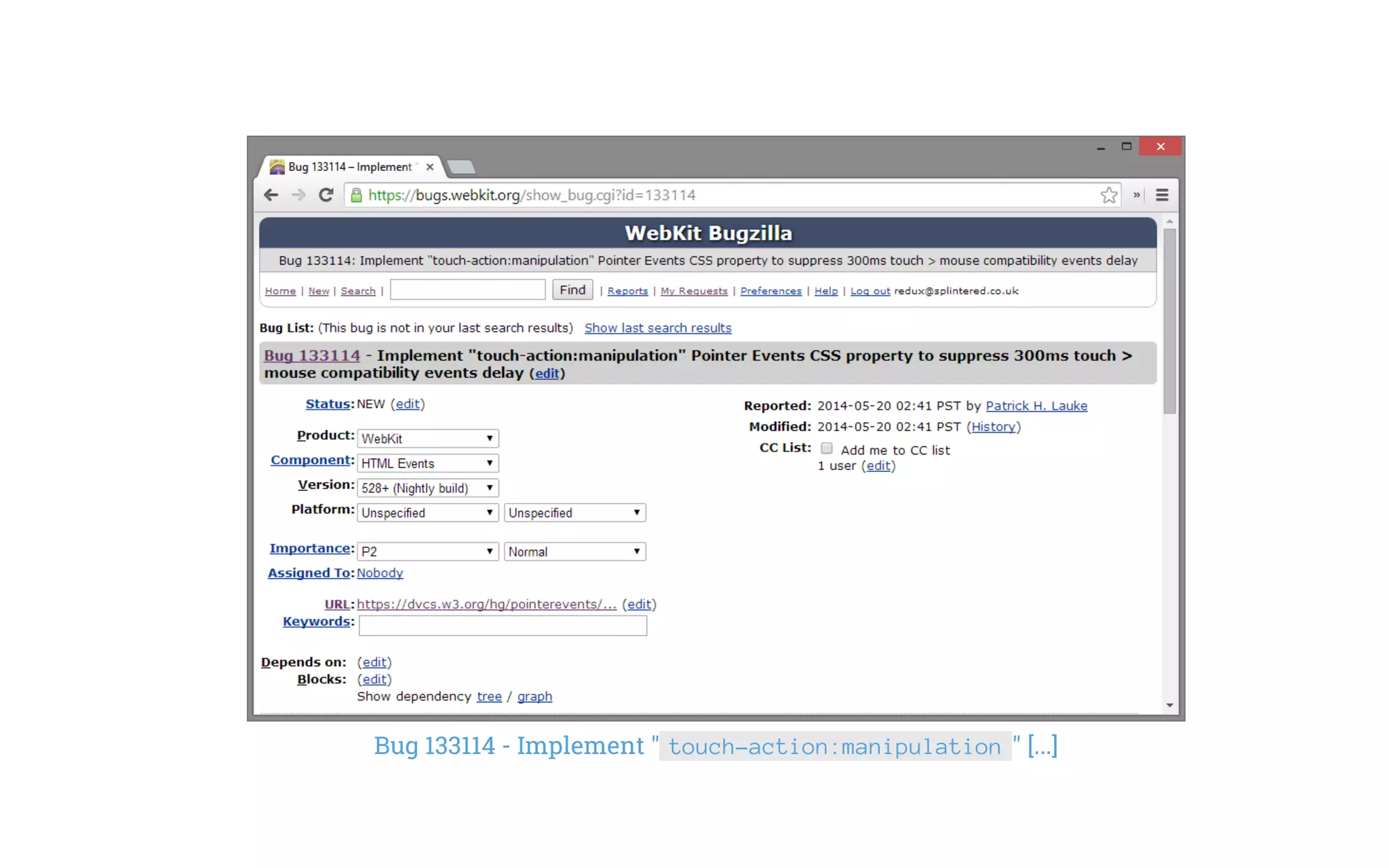This screenshot has width=1389, height=868.
Task: Show hidden extensions via the chevron overflow icon
Action: (x=1137, y=195)
